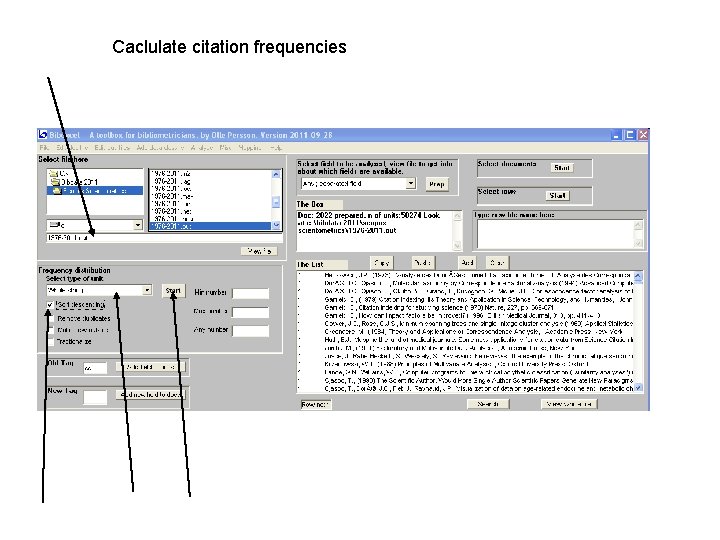Open the Edit out-files menu

pyautogui.click(x=112, y=147)
